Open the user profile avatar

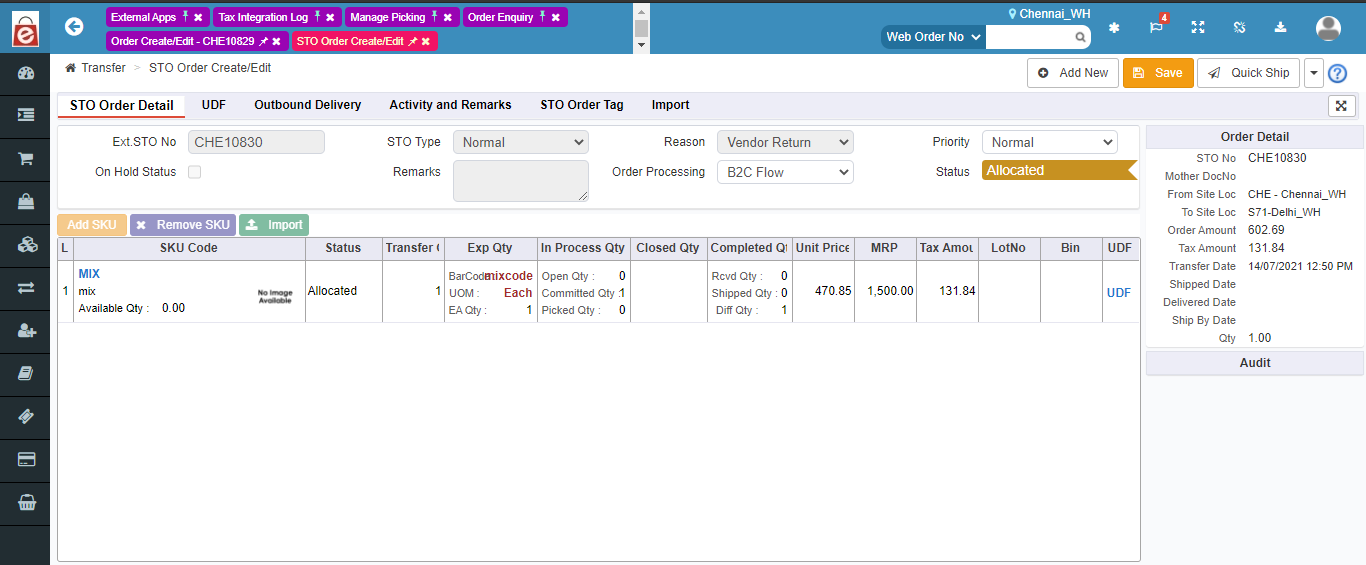pos(1328,28)
